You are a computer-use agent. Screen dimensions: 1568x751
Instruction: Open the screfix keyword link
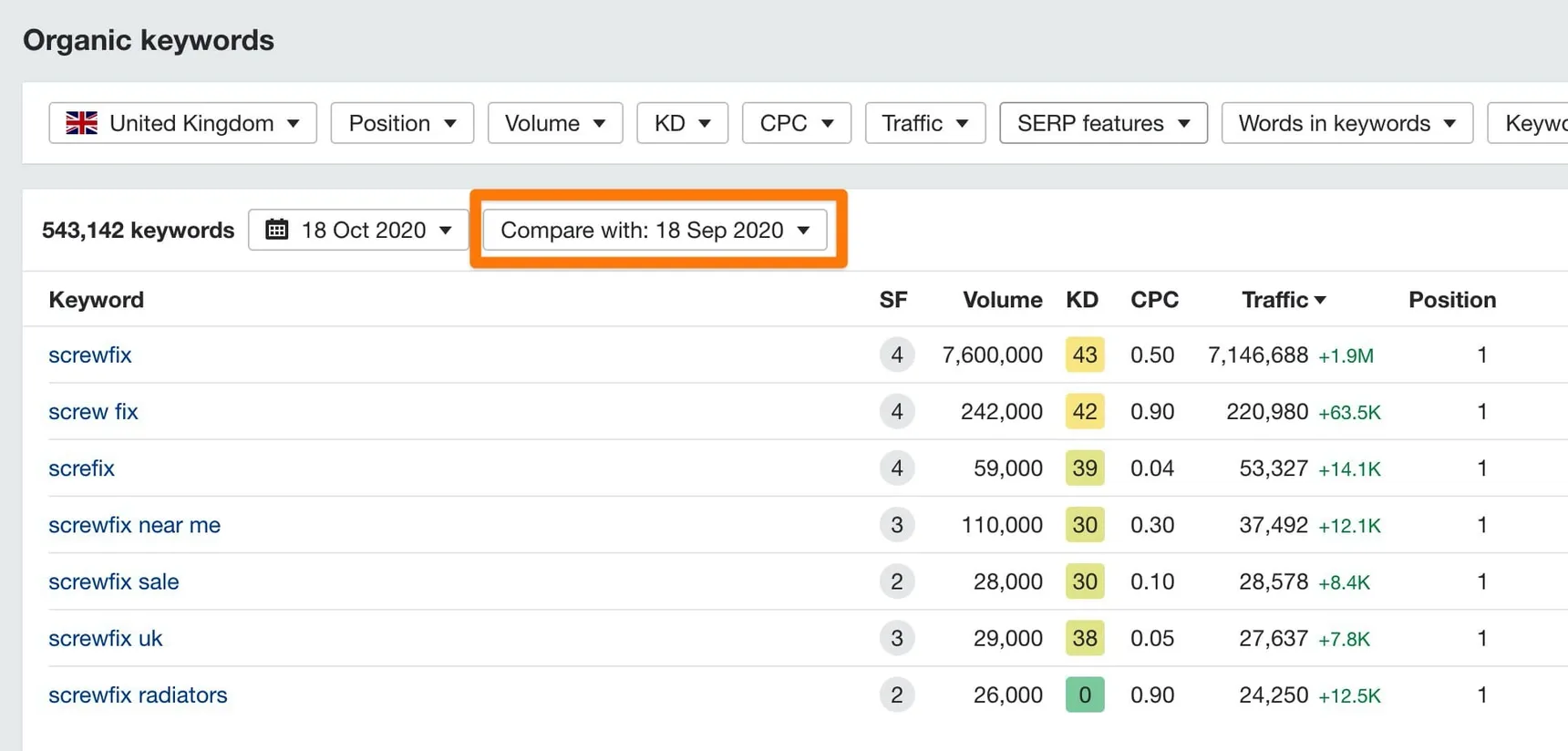coord(81,468)
